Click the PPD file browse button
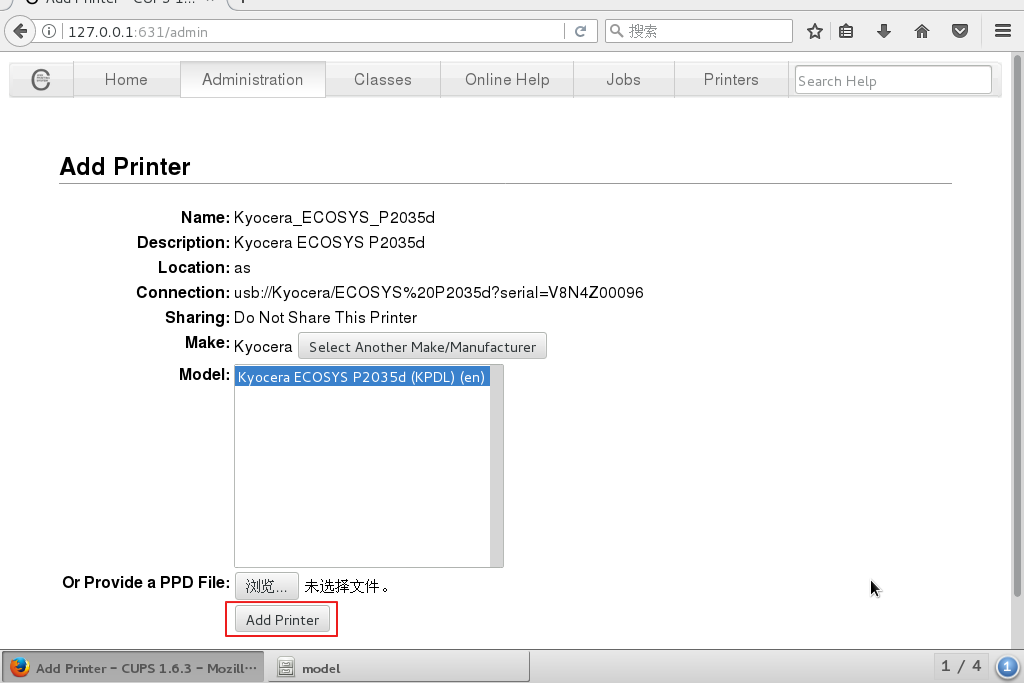Viewport: 1024px width, 683px height. pos(266,586)
